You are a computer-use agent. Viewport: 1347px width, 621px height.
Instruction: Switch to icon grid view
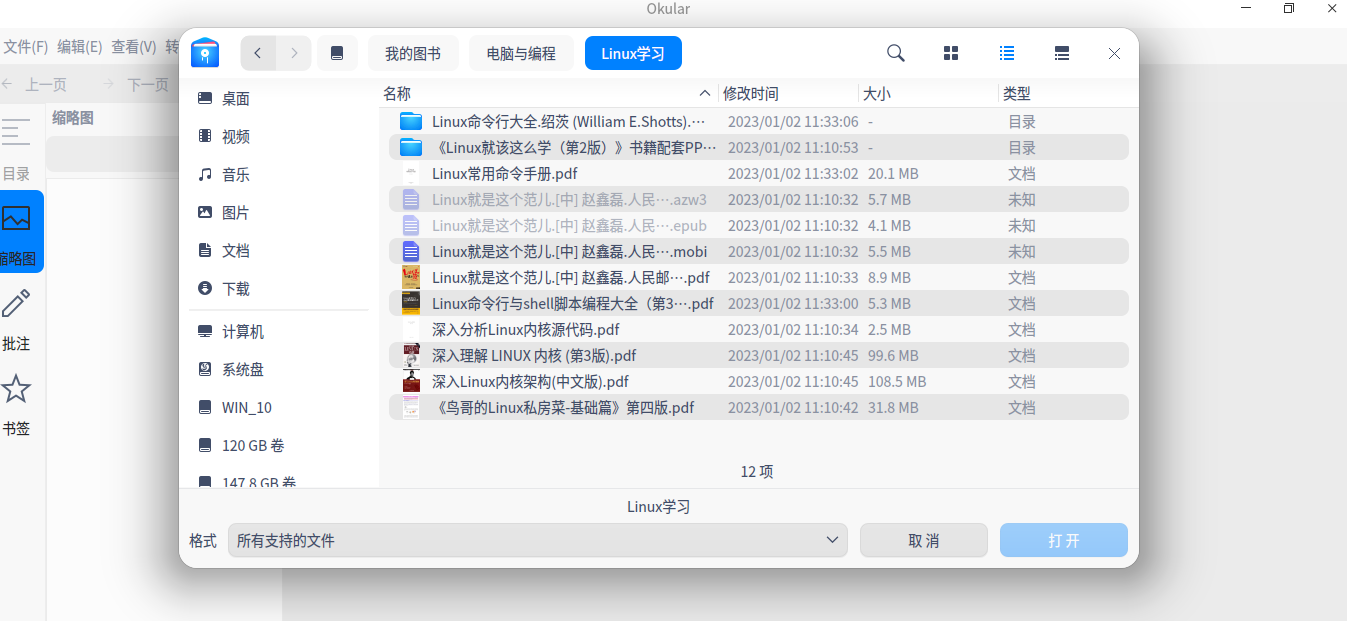(x=951, y=53)
